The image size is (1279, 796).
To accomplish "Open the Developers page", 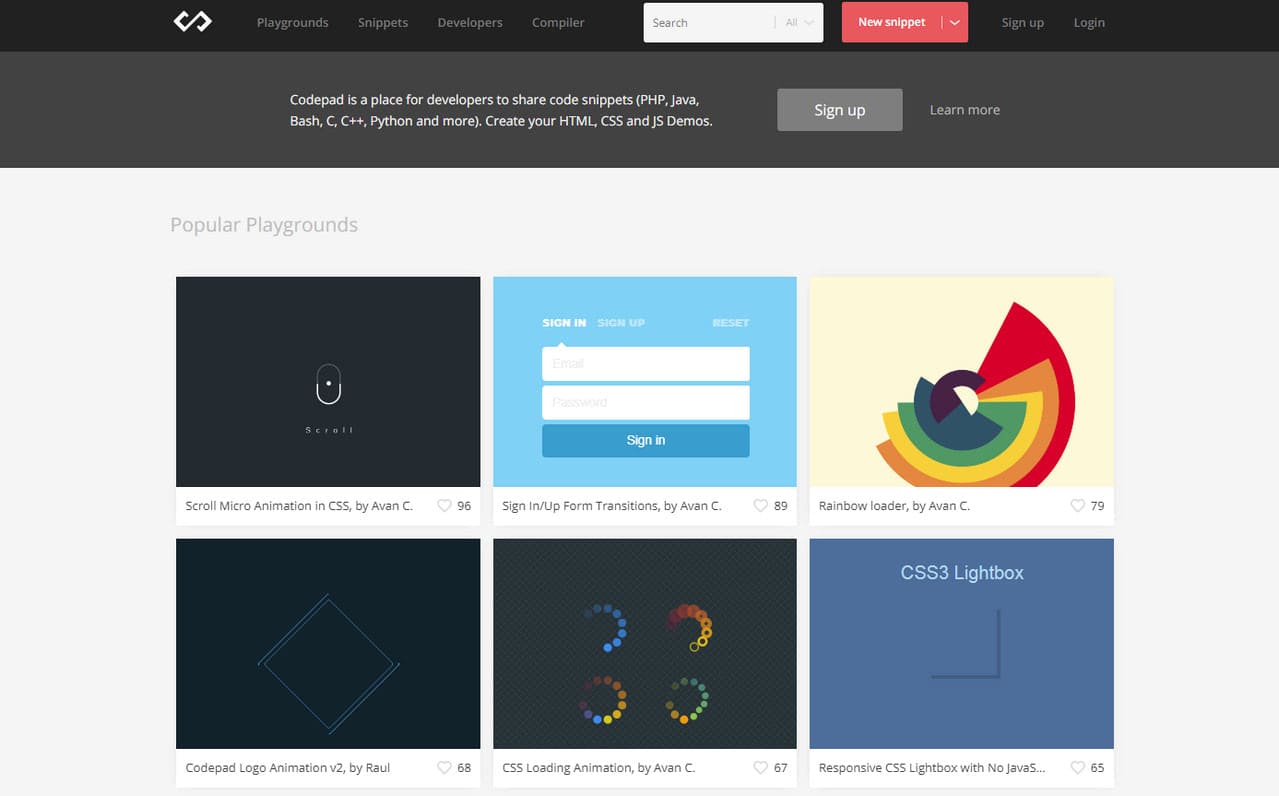I will [x=470, y=22].
